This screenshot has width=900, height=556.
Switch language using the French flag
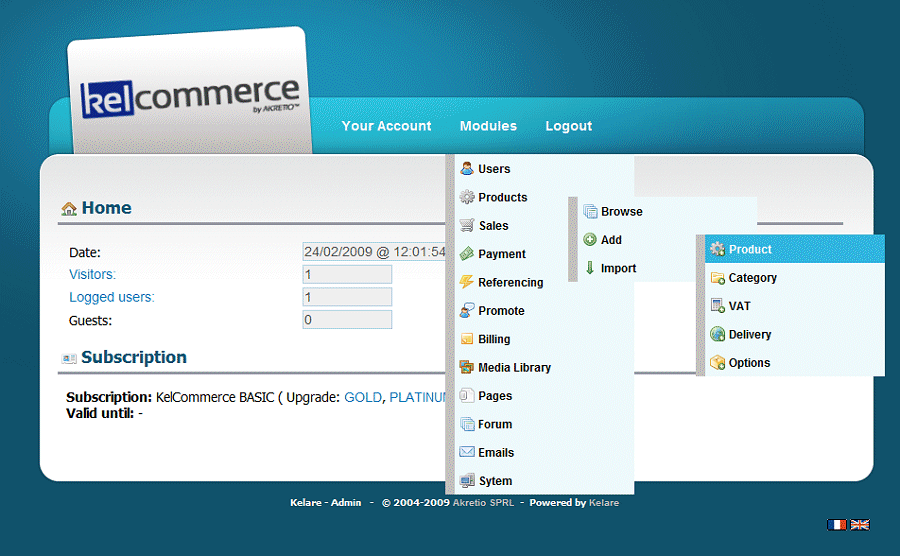point(836,524)
